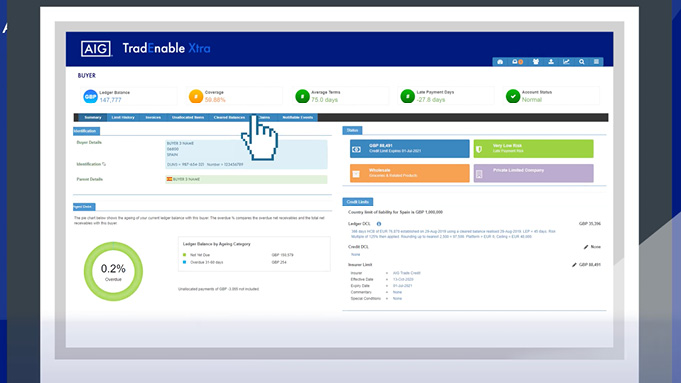The image size is (681, 383).
Task: Open the users group icon
Action: [x=536, y=62]
